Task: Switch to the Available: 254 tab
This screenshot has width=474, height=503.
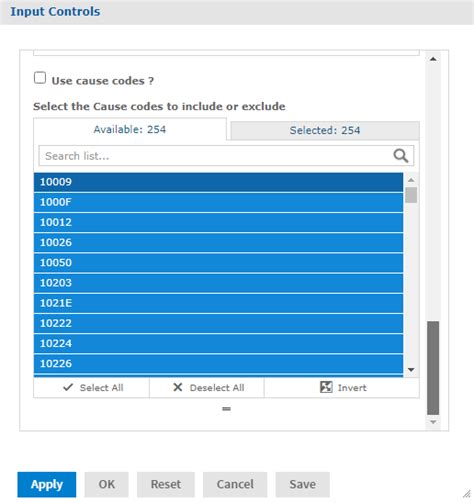Action: click(x=130, y=129)
